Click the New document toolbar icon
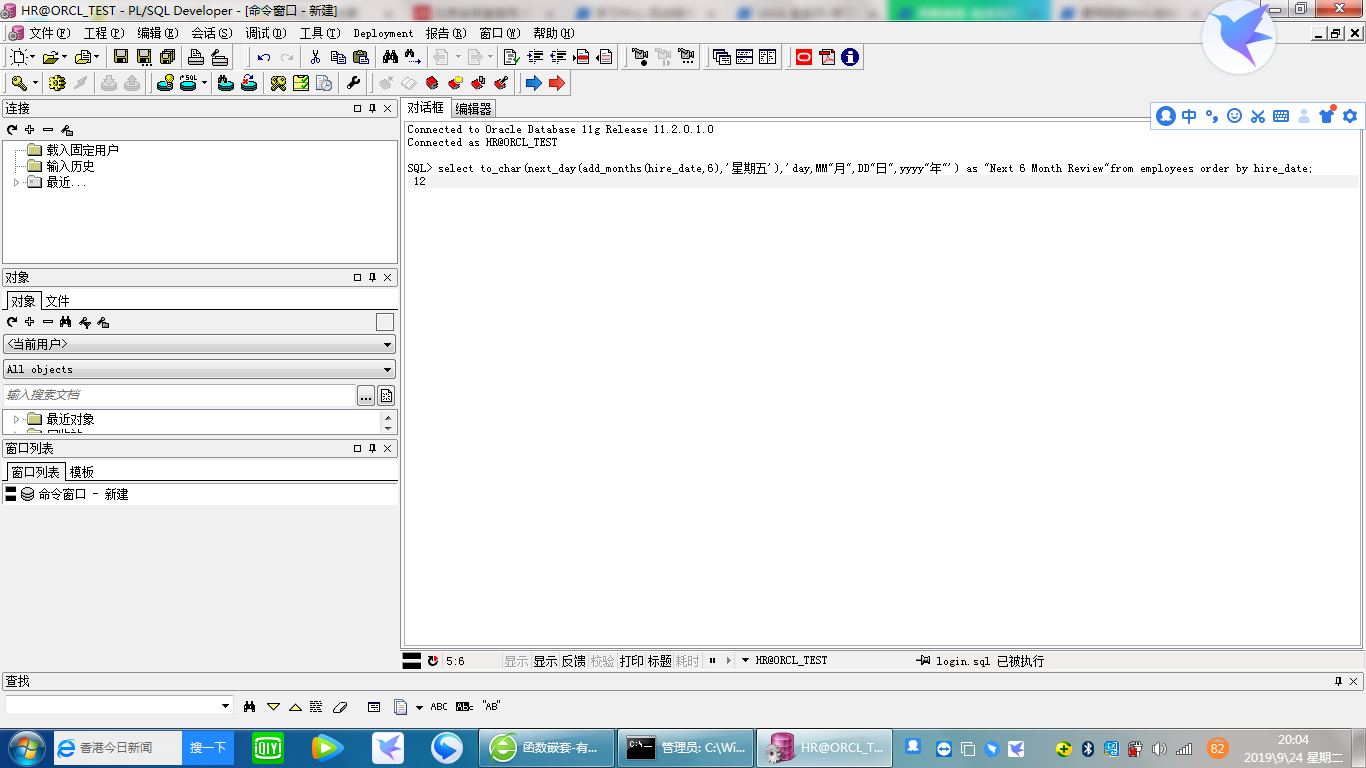This screenshot has width=1366, height=768. 19,57
